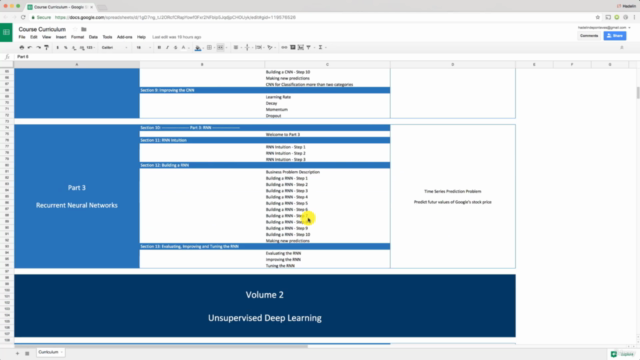Screen dimensions: 640x360
Task: Open the text rotation menu
Action: (270, 47)
